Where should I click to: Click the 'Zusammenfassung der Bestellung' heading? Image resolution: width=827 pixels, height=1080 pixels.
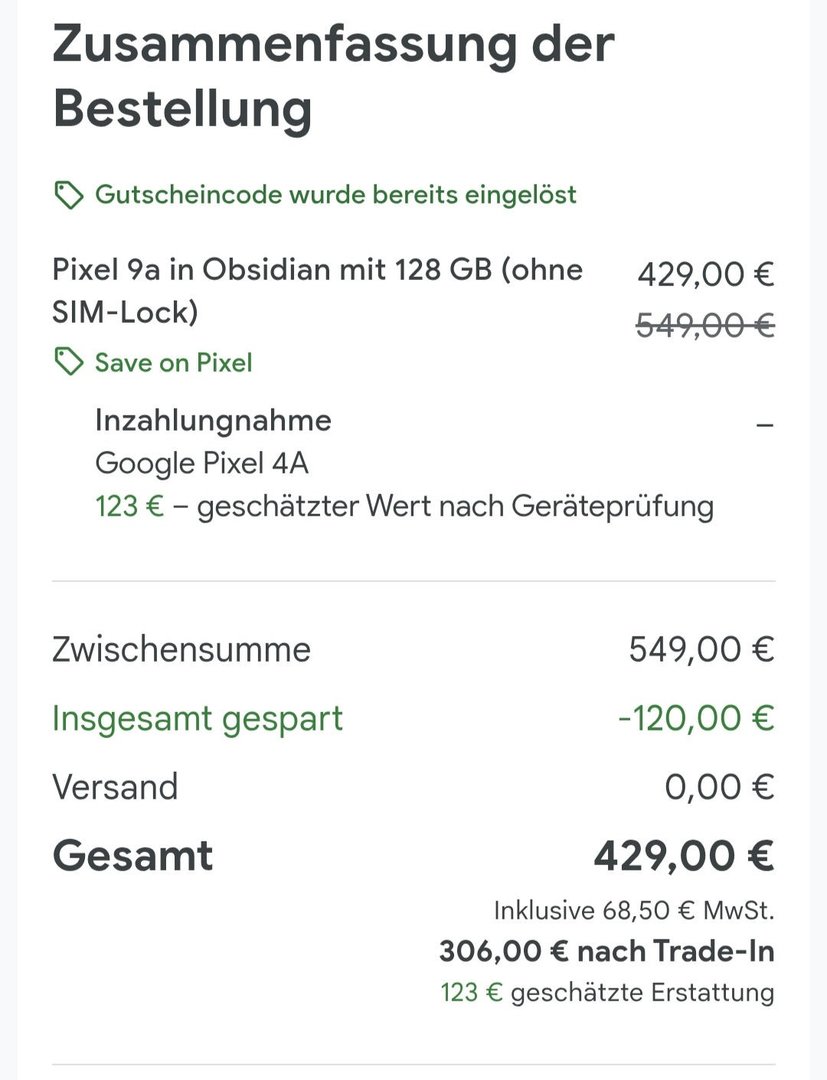pyautogui.click(x=333, y=76)
